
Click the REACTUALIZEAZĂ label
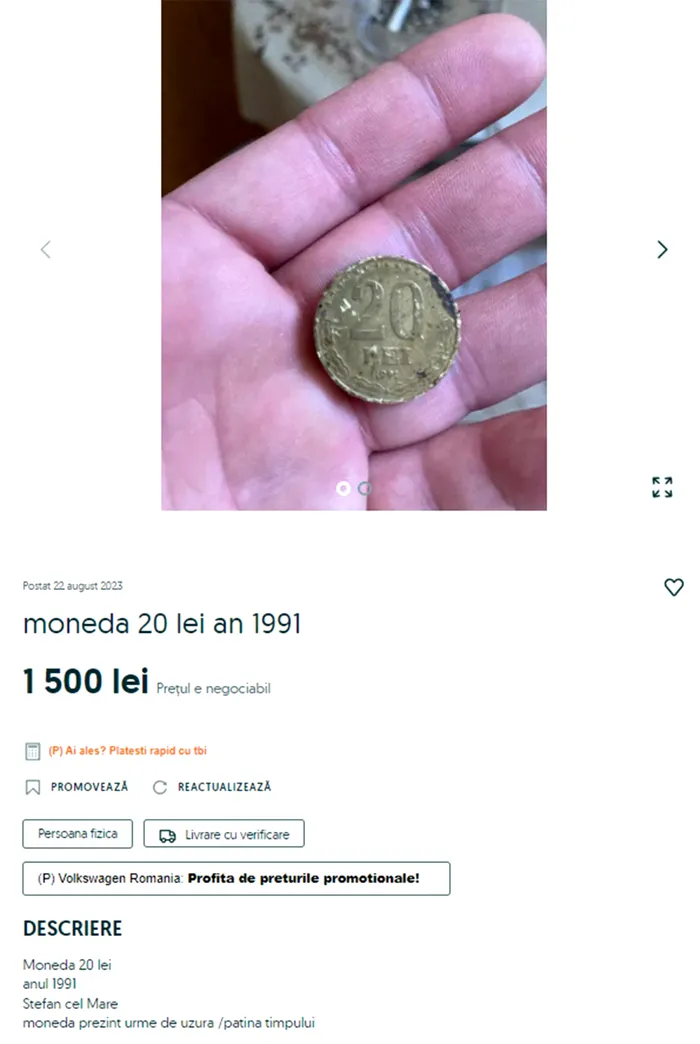click(224, 787)
